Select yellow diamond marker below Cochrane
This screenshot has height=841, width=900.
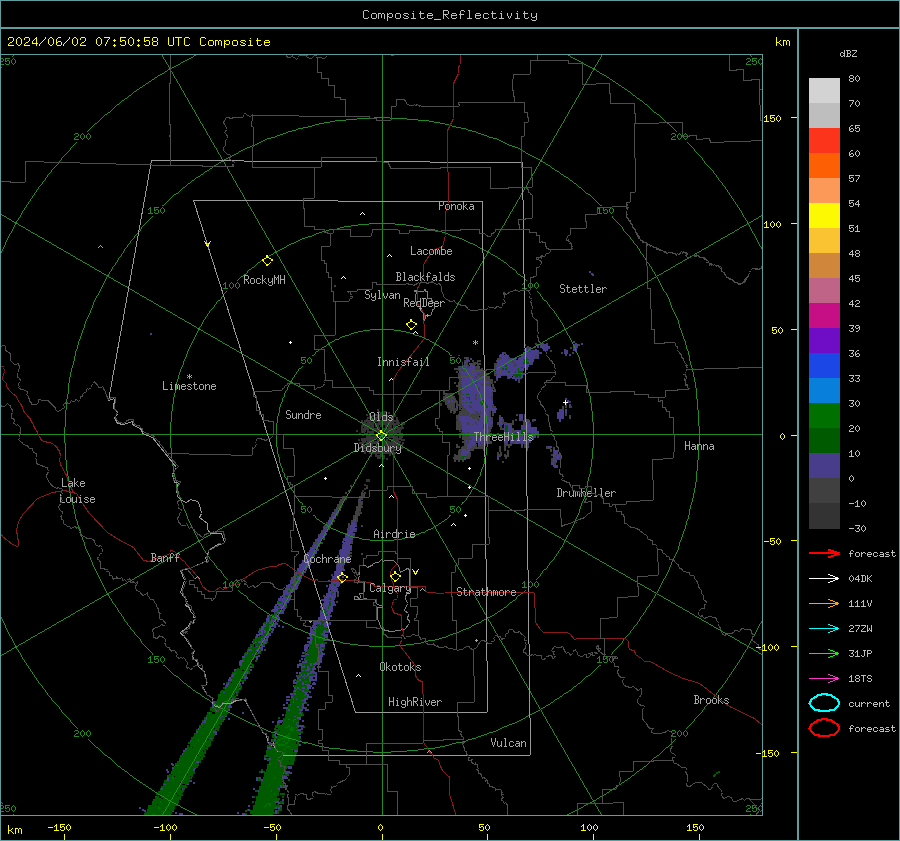(x=343, y=577)
